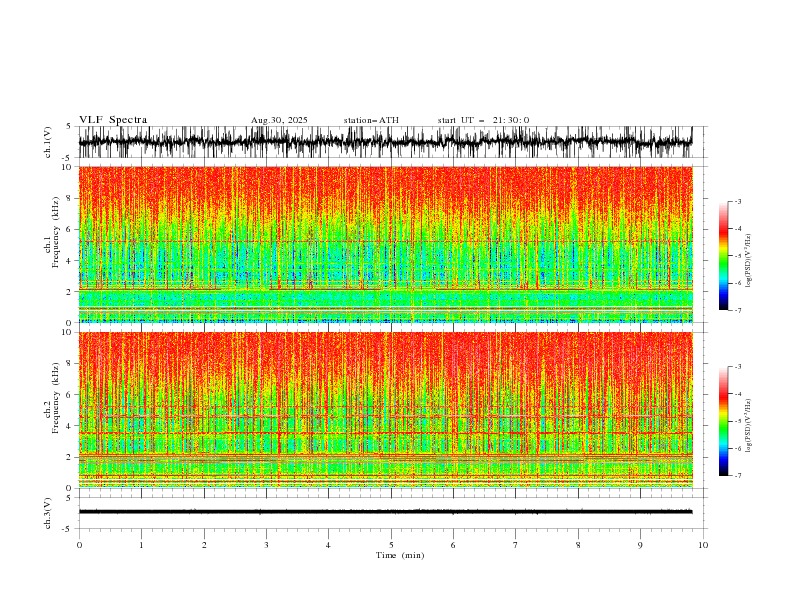Click the "VLF Spectra" plot title
The image size is (792, 612).
tap(113, 120)
